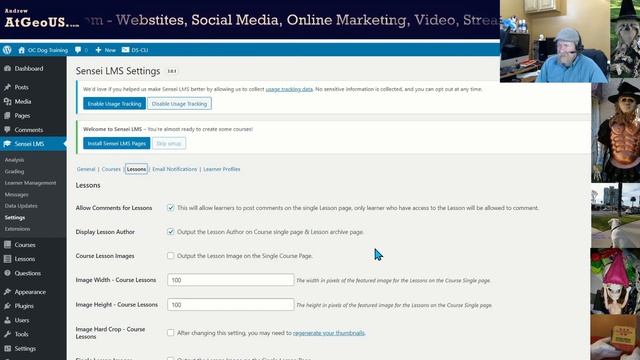Screen dimensions: 640x360
Task: Click the Lessons icon in sidebar
Action: click(x=7, y=259)
